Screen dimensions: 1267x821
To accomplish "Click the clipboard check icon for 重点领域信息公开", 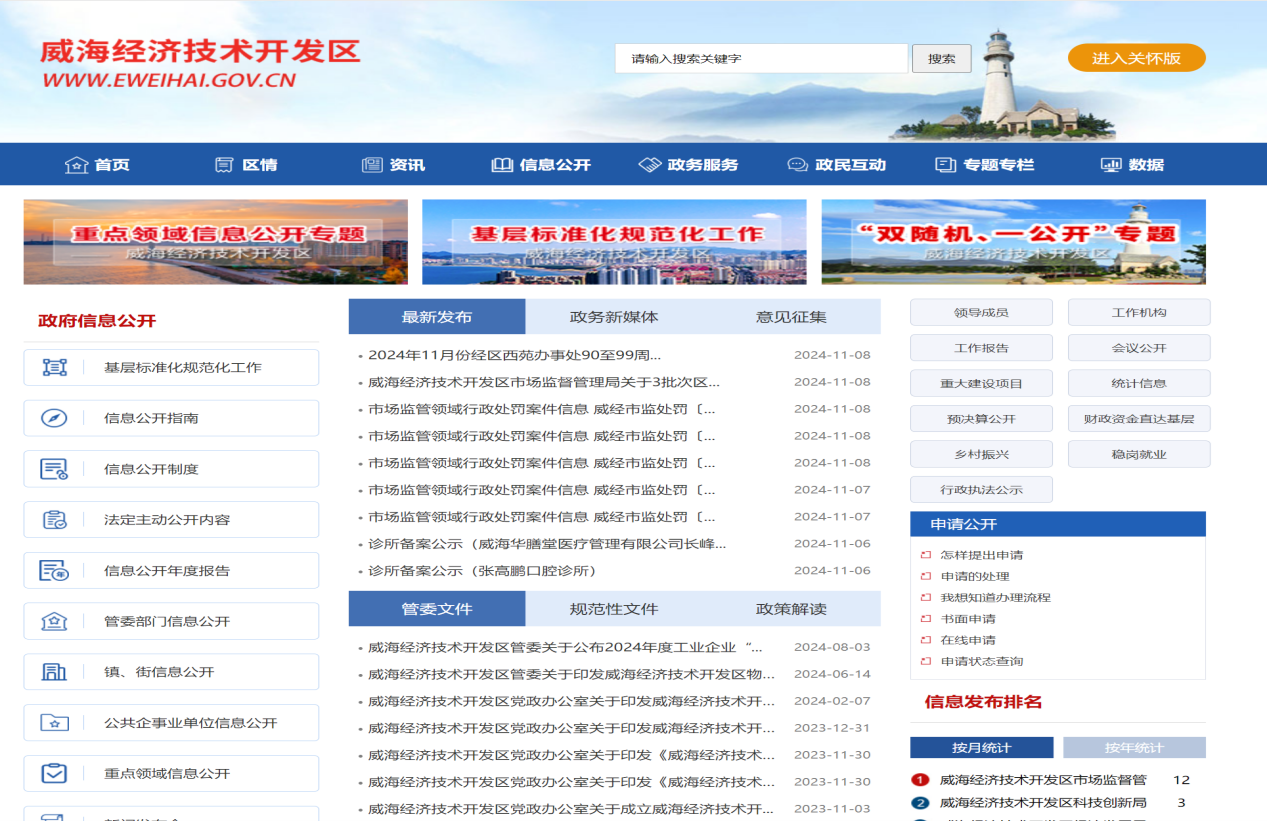I will (54, 773).
